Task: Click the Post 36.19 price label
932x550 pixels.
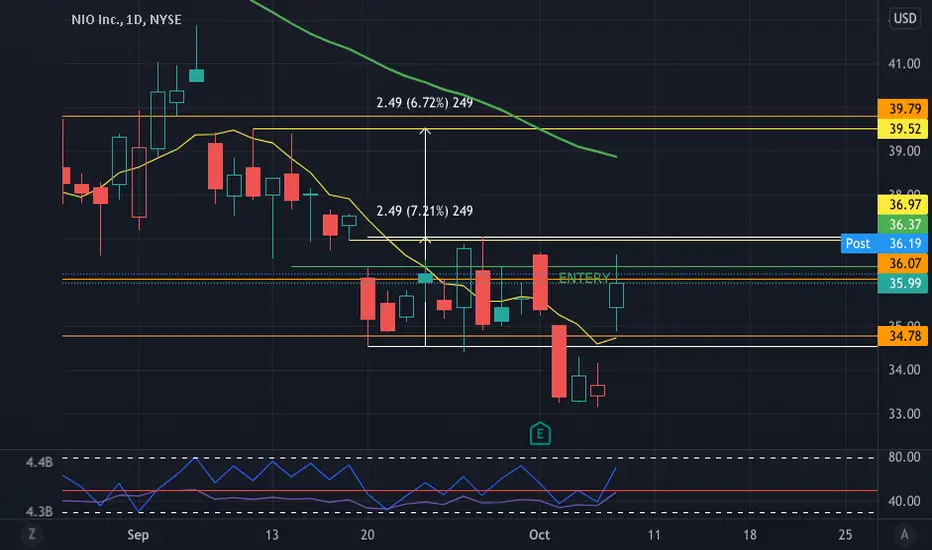Action: 884,243
